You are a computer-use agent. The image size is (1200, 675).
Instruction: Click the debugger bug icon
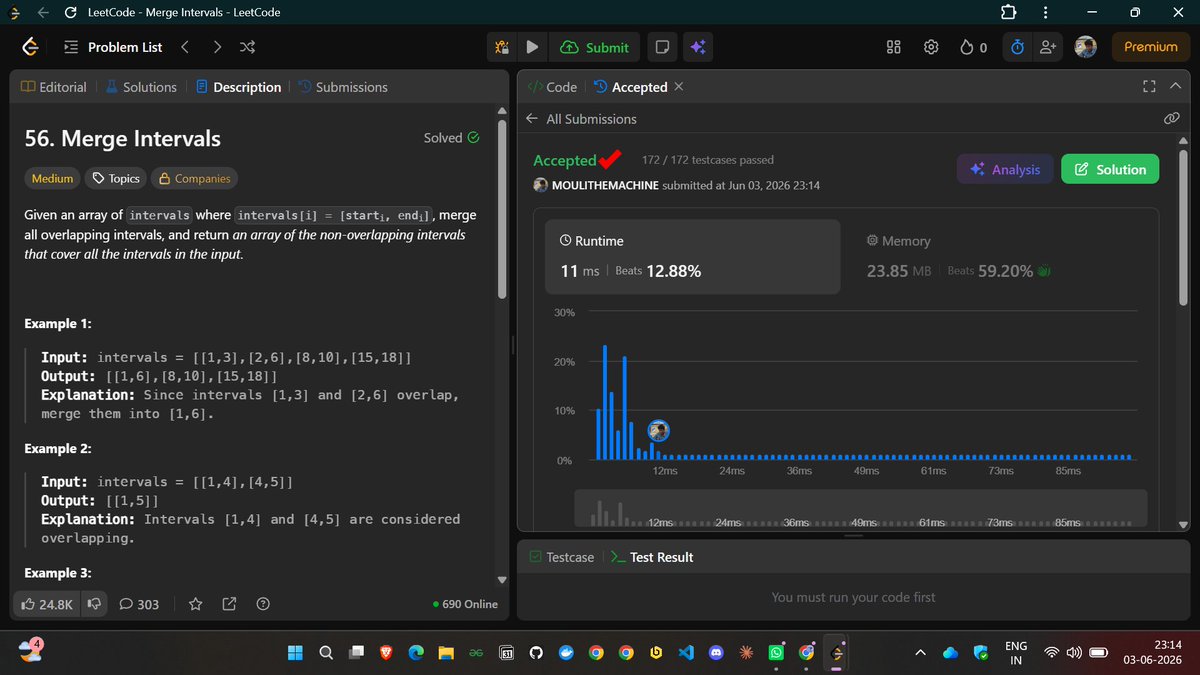pyautogui.click(x=502, y=47)
